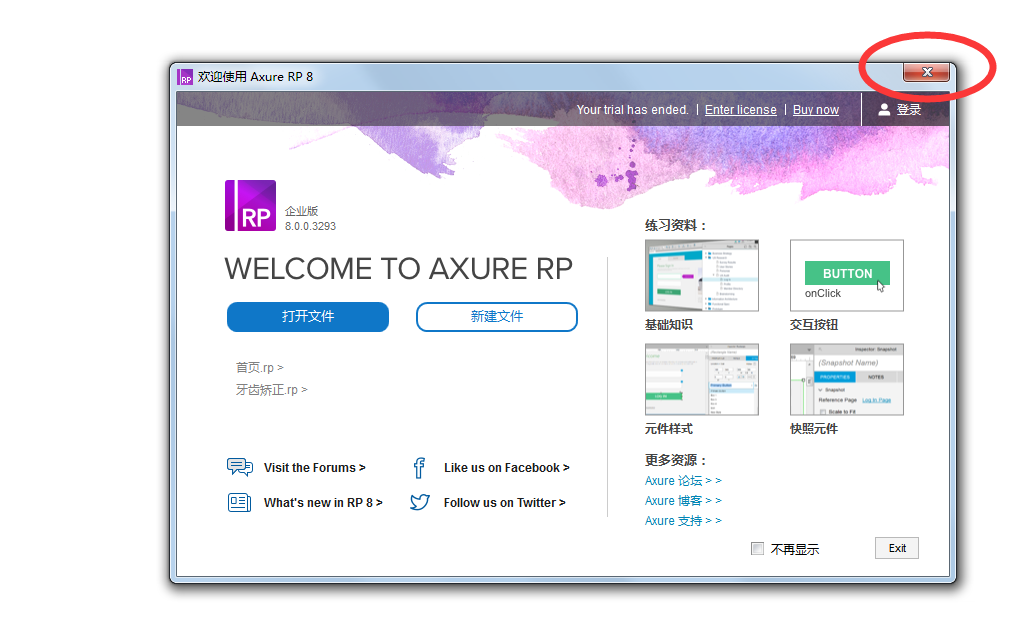Click the user profile icon beside 登录

pos(884,110)
